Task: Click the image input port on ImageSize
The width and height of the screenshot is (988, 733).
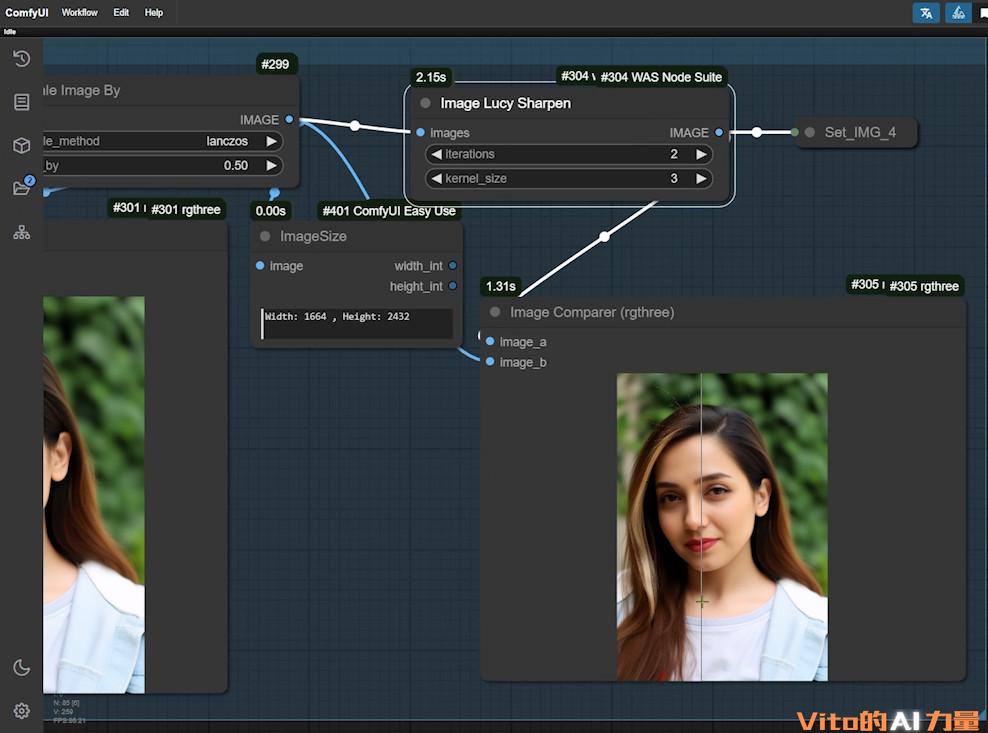Action: 260,266
